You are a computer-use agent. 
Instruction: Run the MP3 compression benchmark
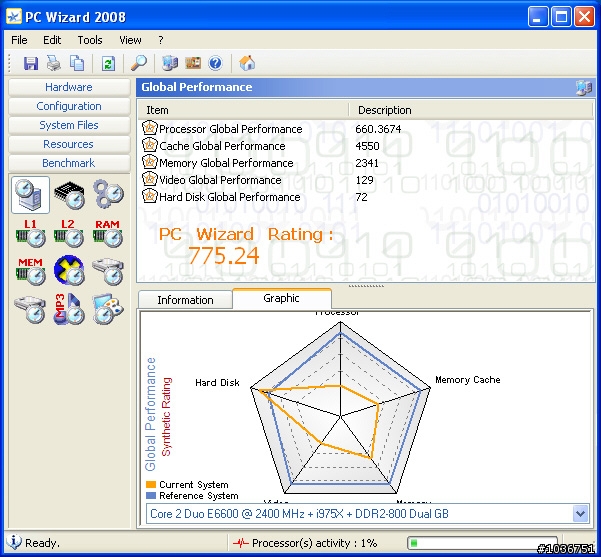coord(69,309)
